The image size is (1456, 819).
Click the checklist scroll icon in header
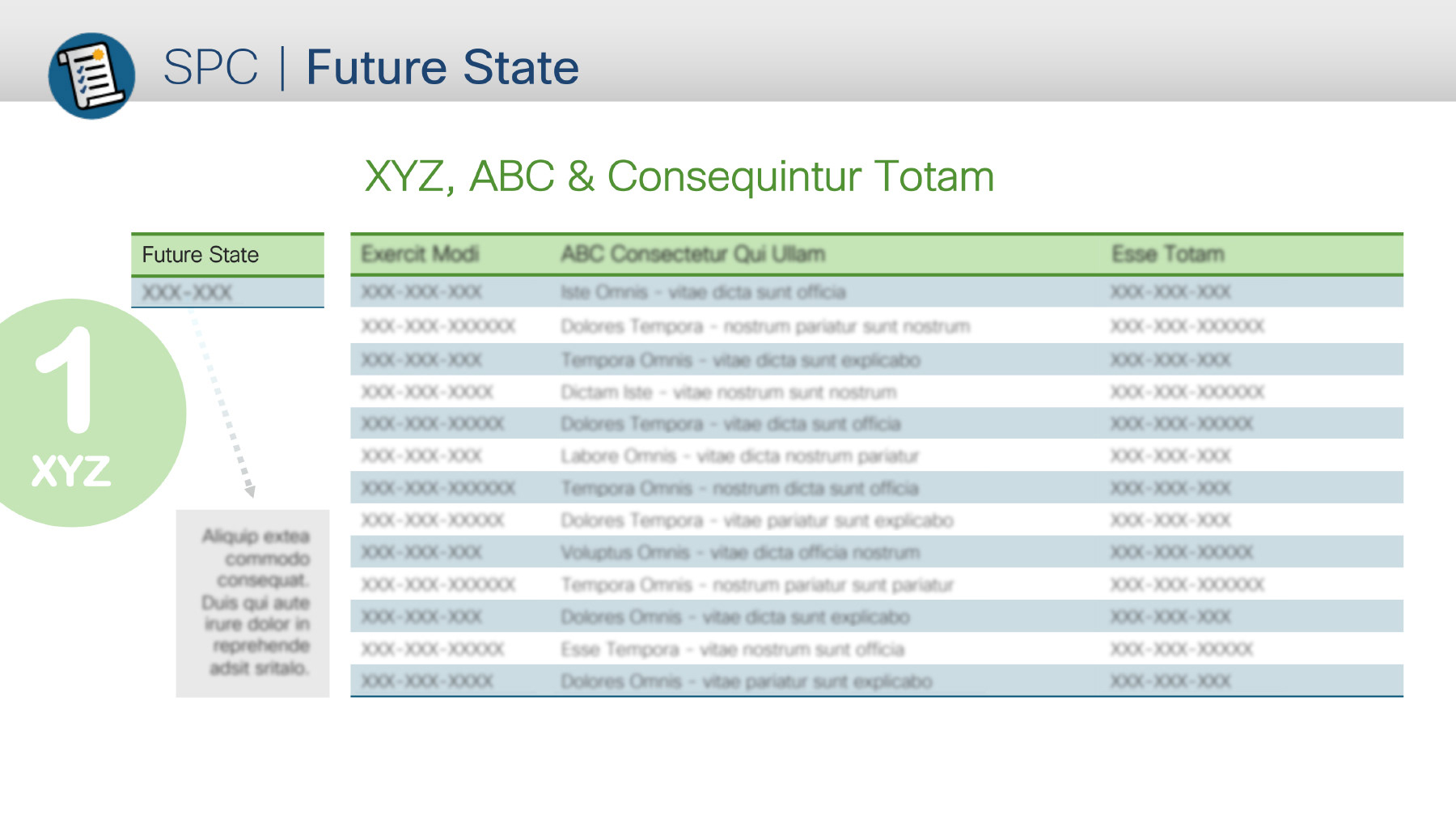(91, 75)
